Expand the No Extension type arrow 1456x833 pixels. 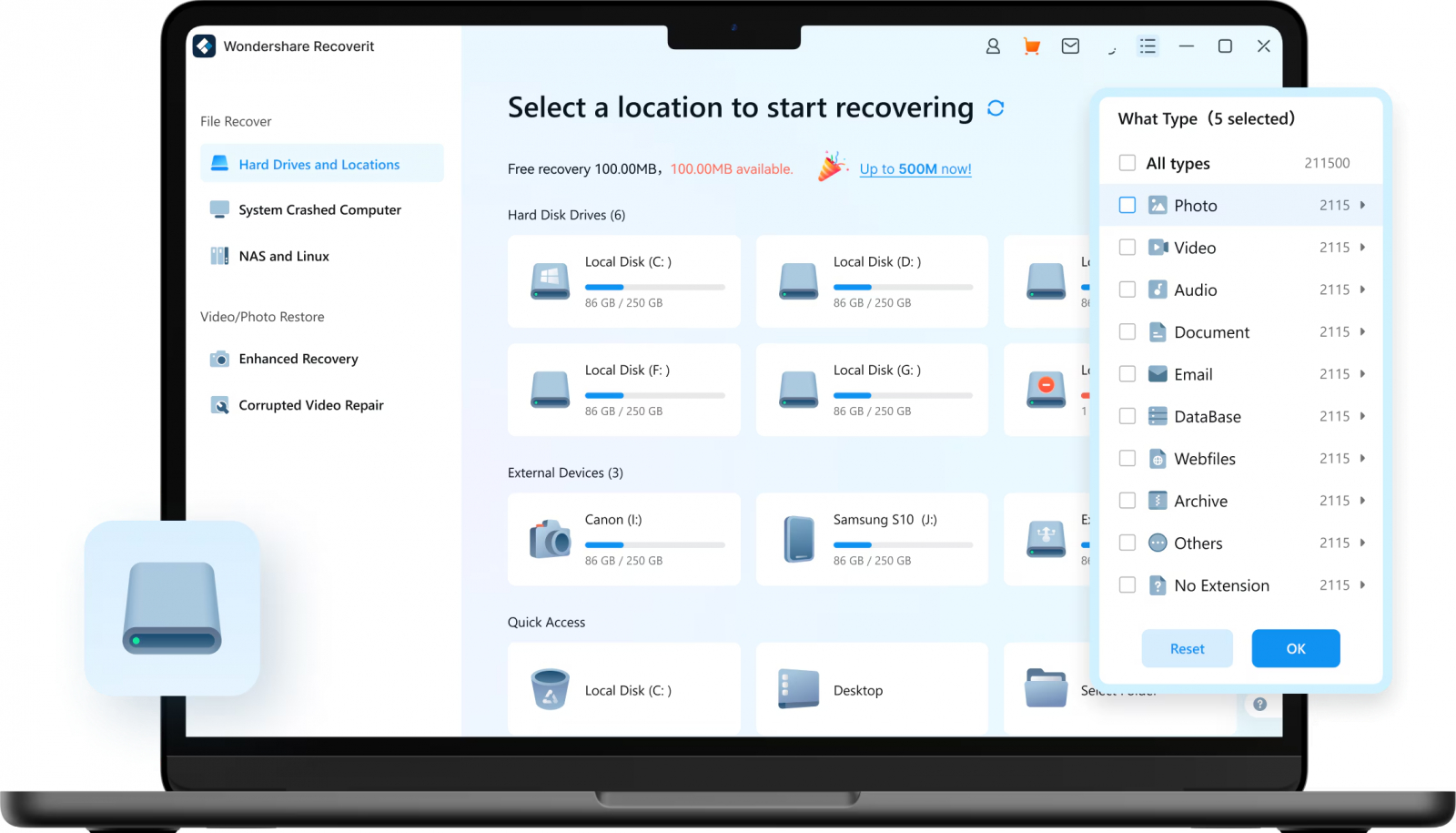[1362, 584]
